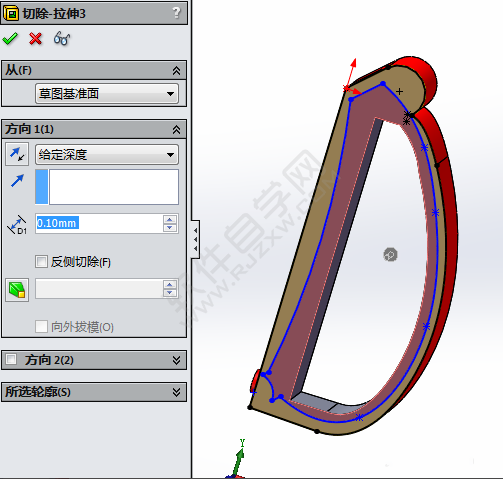Click the rotation center marker in model
Viewport: 503px width, 479px height.
click(390, 255)
